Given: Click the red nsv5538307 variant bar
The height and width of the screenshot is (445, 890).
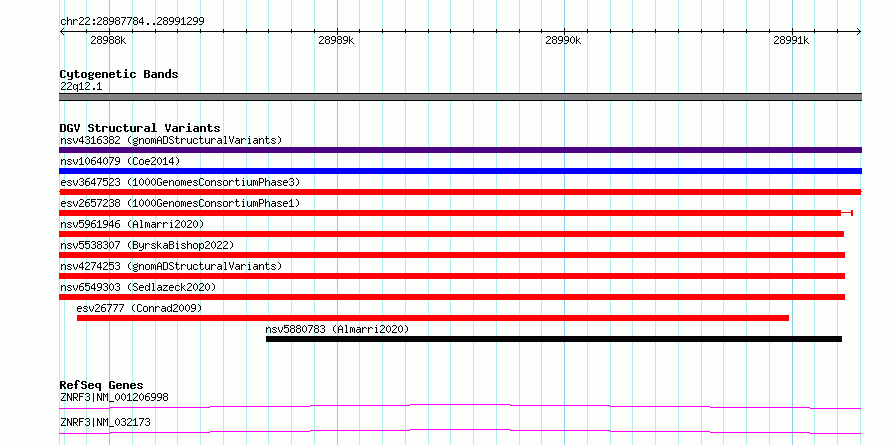Looking at the screenshot, I should 452,255.
